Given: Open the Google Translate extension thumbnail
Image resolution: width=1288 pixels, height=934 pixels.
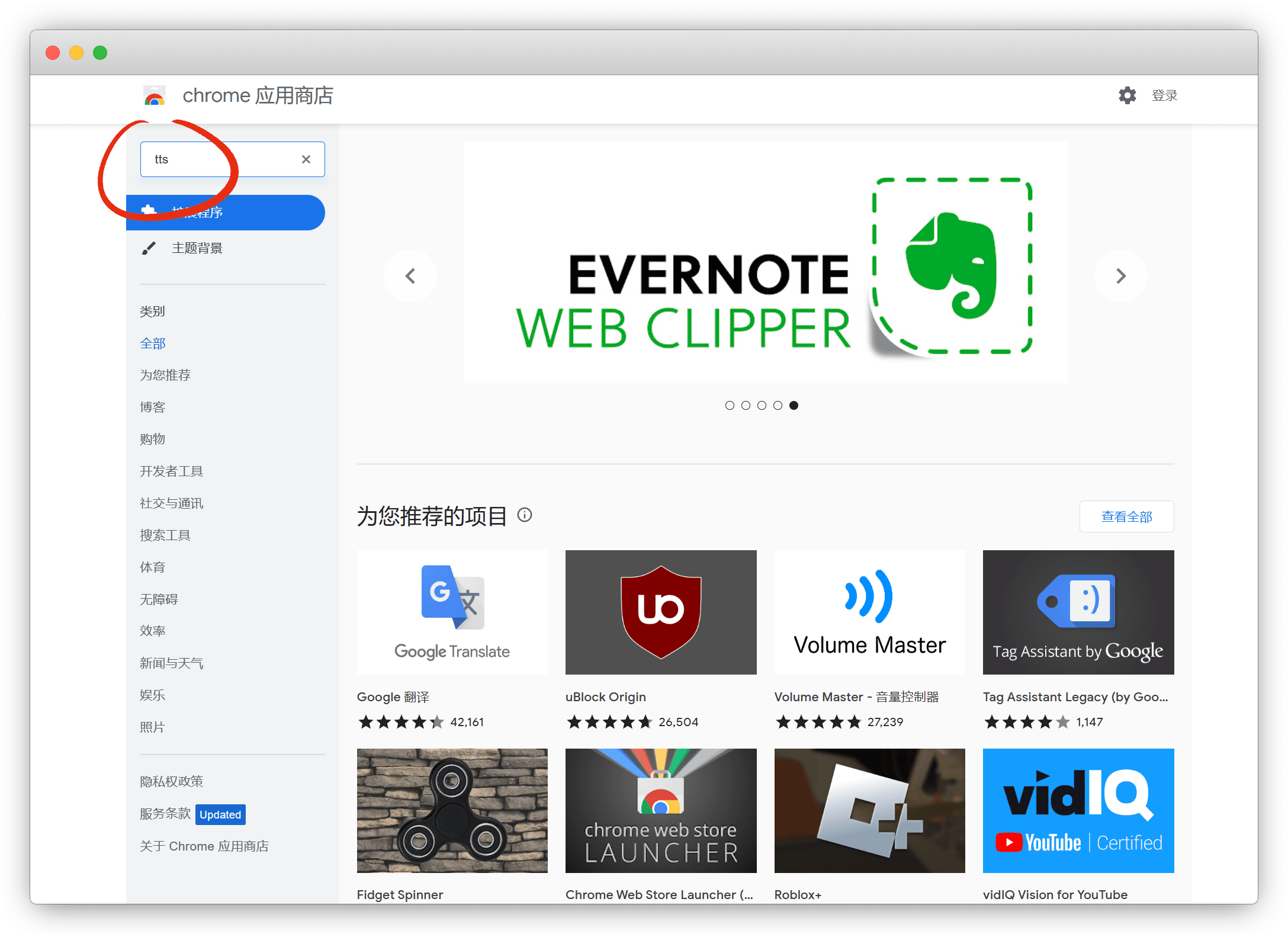Looking at the screenshot, I should pos(452,612).
